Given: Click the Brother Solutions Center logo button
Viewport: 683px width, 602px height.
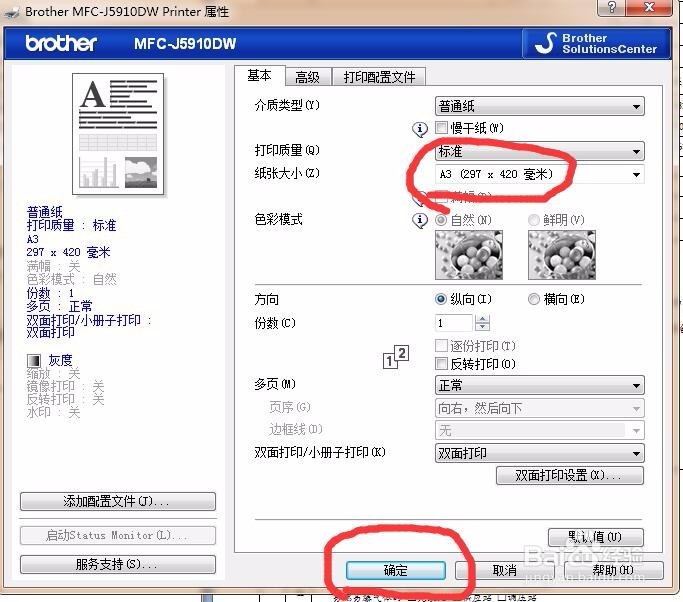Looking at the screenshot, I should (x=596, y=44).
